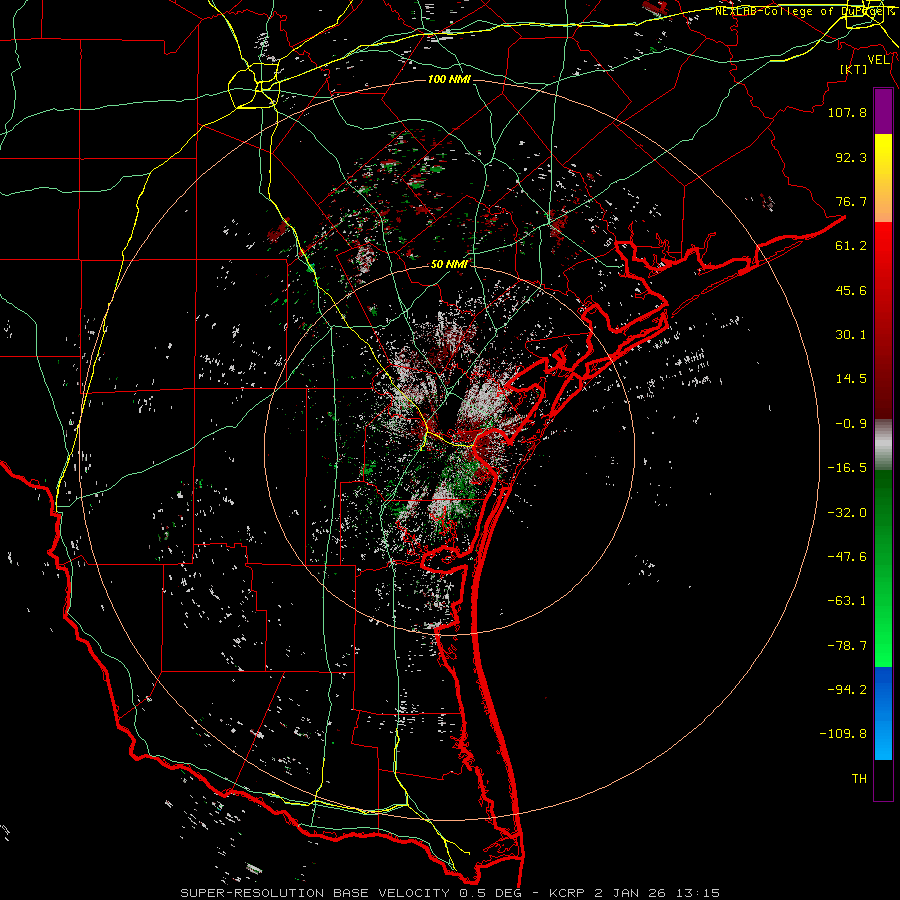
Task: Click the yellow-orange segment of velocity color bar
Action: pos(883,178)
